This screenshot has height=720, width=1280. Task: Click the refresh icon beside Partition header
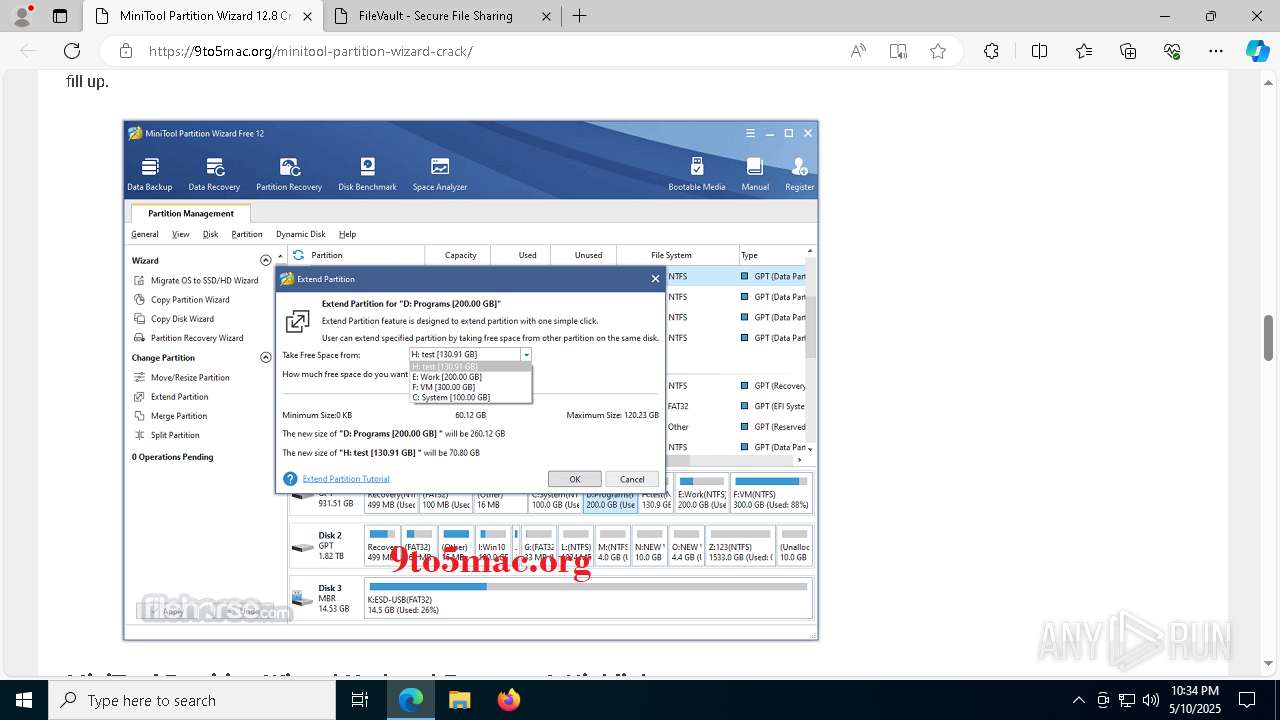[x=298, y=255]
